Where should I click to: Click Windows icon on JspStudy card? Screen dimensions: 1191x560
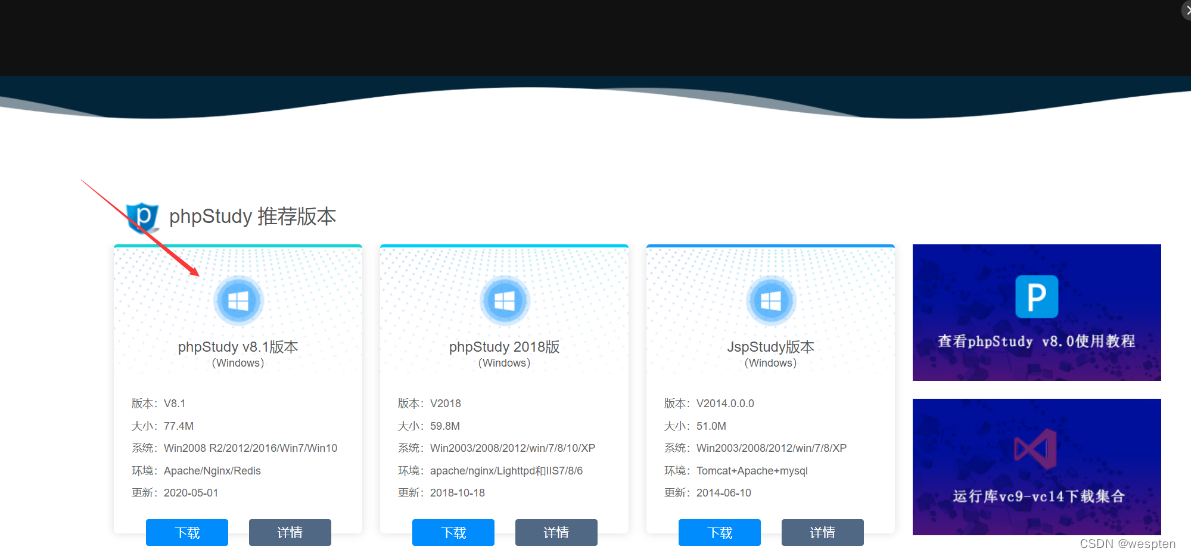tap(771, 302)
